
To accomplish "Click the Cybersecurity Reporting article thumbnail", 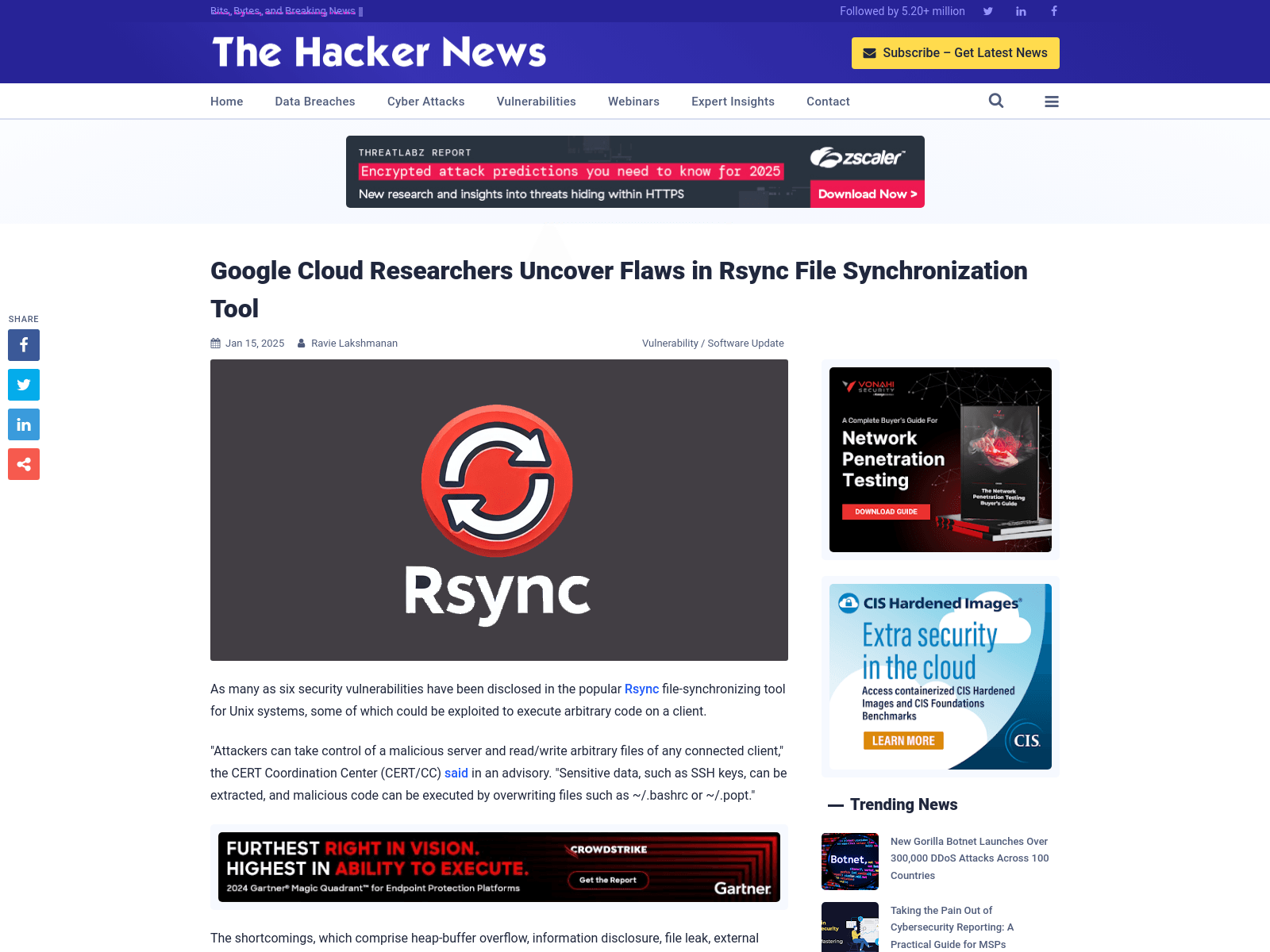I will pyautogui.click(x=850, y=927).
